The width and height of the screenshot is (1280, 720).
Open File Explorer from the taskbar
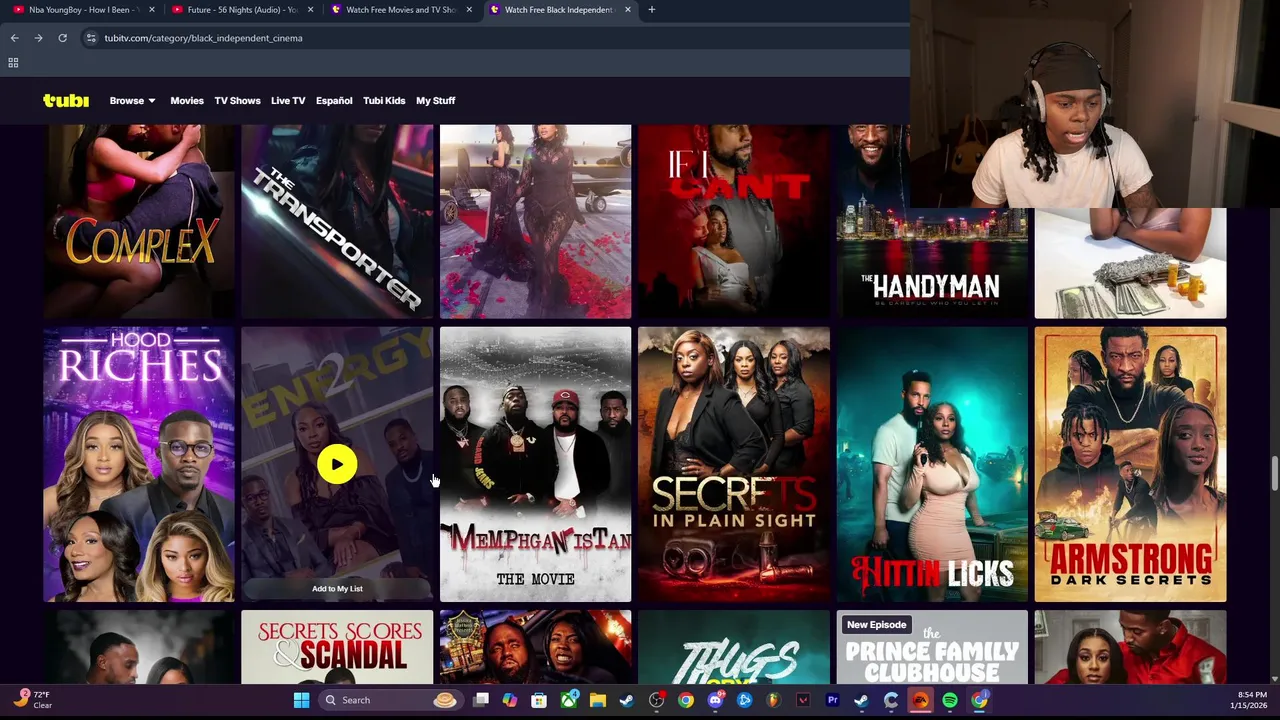point(598,700)
